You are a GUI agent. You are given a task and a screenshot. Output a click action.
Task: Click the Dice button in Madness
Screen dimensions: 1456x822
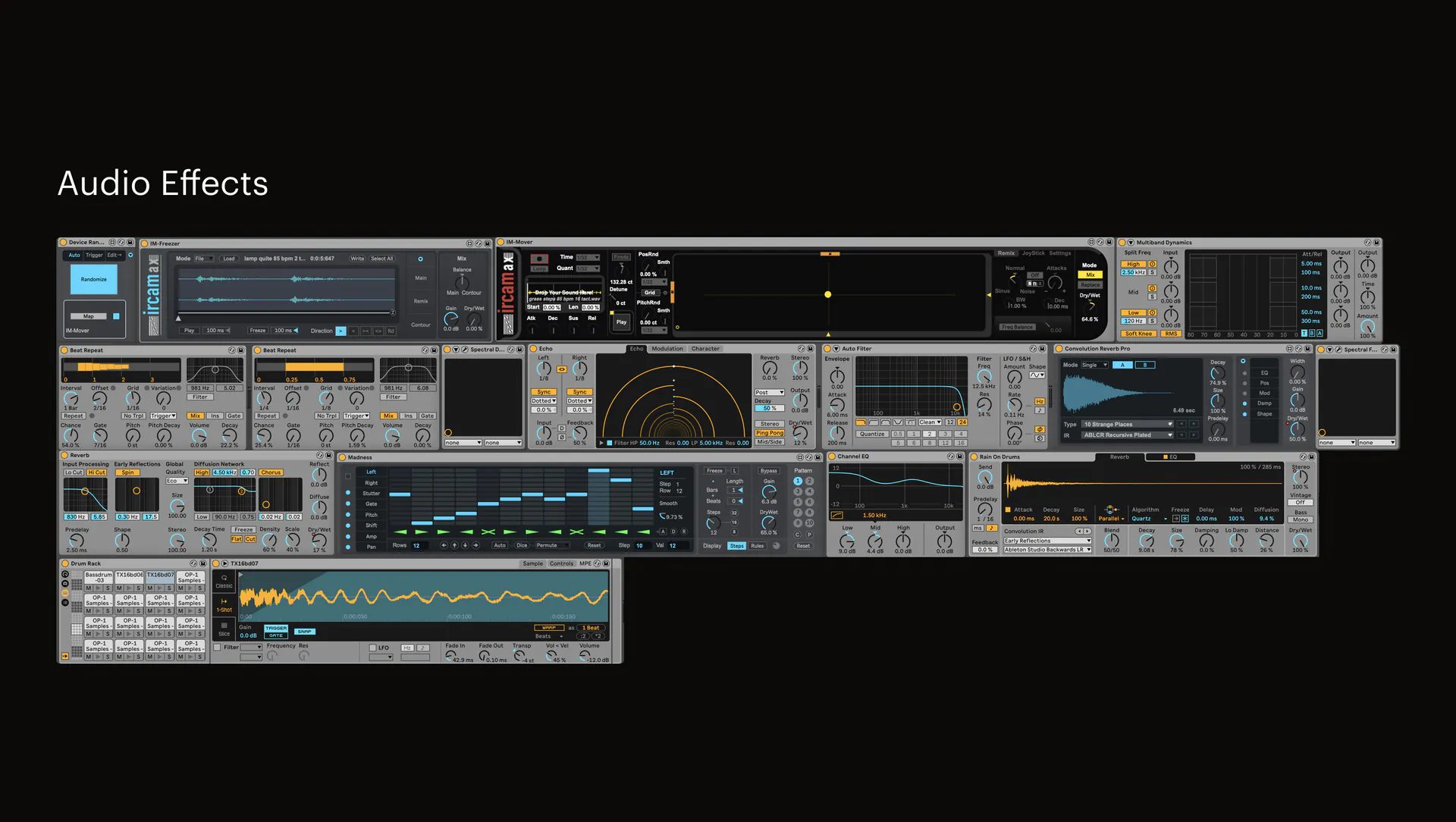click(x=522, y=545)
